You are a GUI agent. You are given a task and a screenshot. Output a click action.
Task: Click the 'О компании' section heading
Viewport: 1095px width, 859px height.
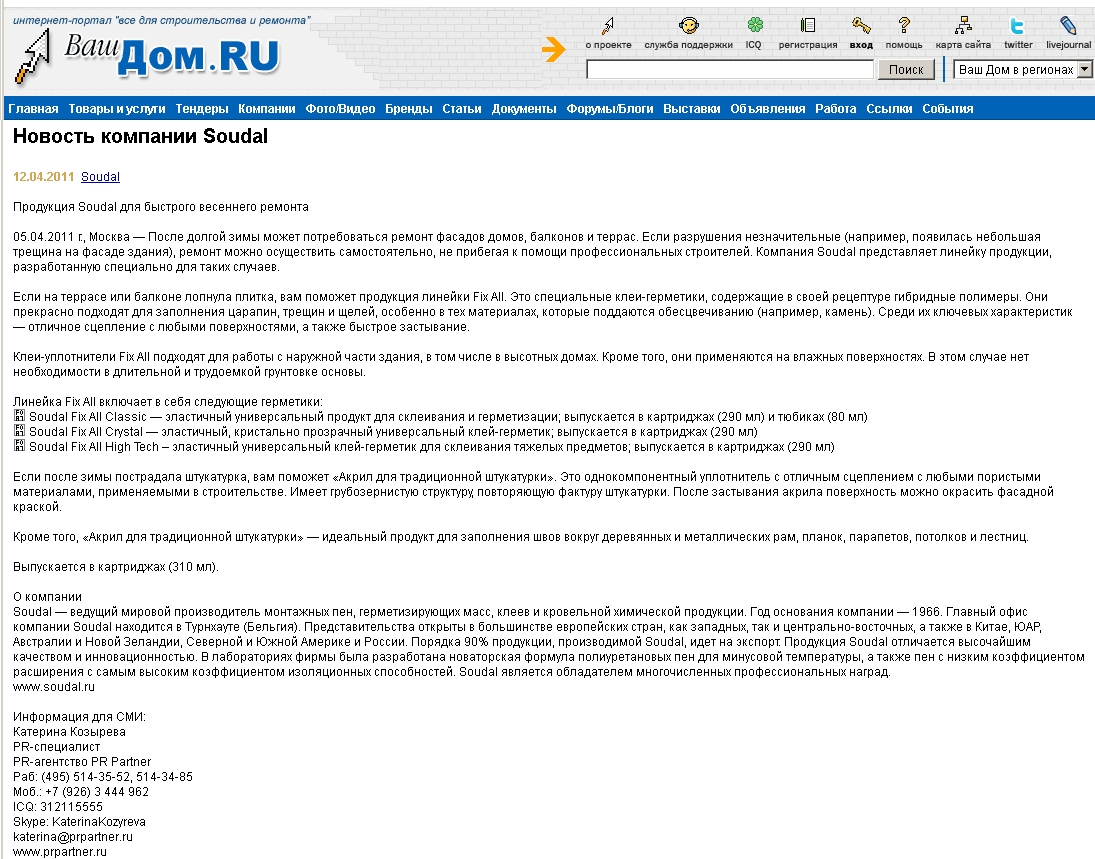(47, 597)
